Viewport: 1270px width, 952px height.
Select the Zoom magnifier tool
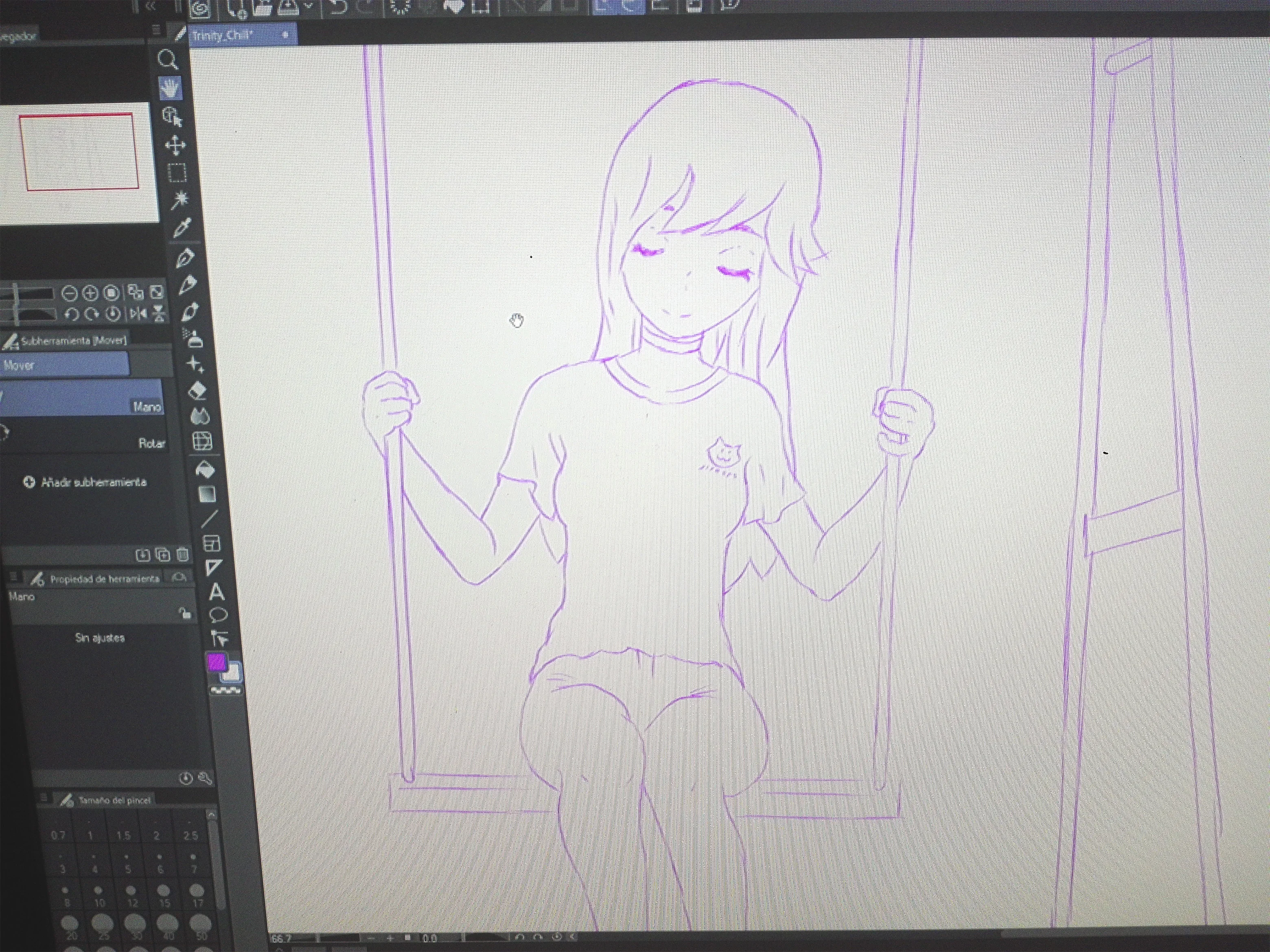168,60
